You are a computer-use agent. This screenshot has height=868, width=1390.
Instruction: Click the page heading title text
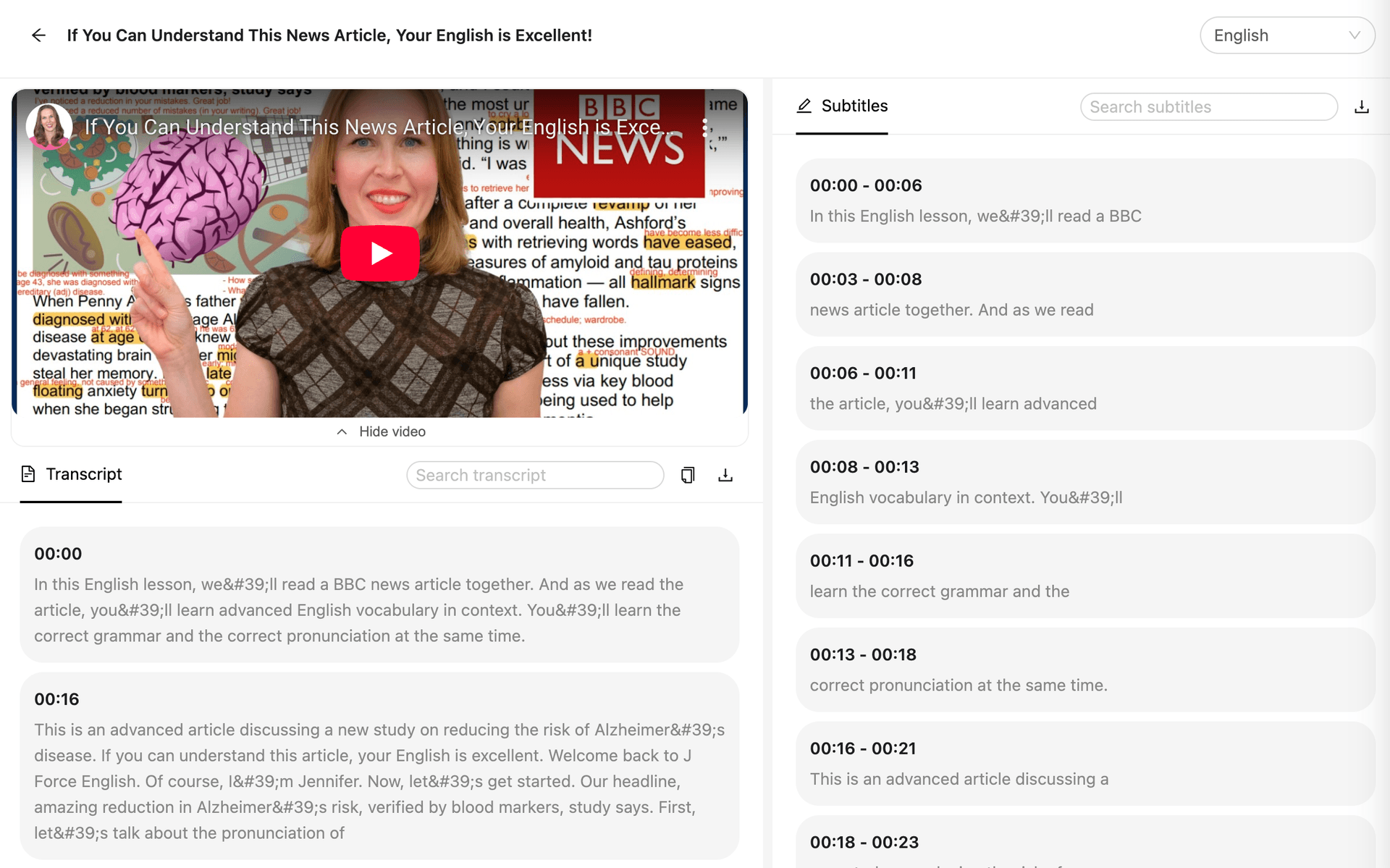(x=329, y=35)
